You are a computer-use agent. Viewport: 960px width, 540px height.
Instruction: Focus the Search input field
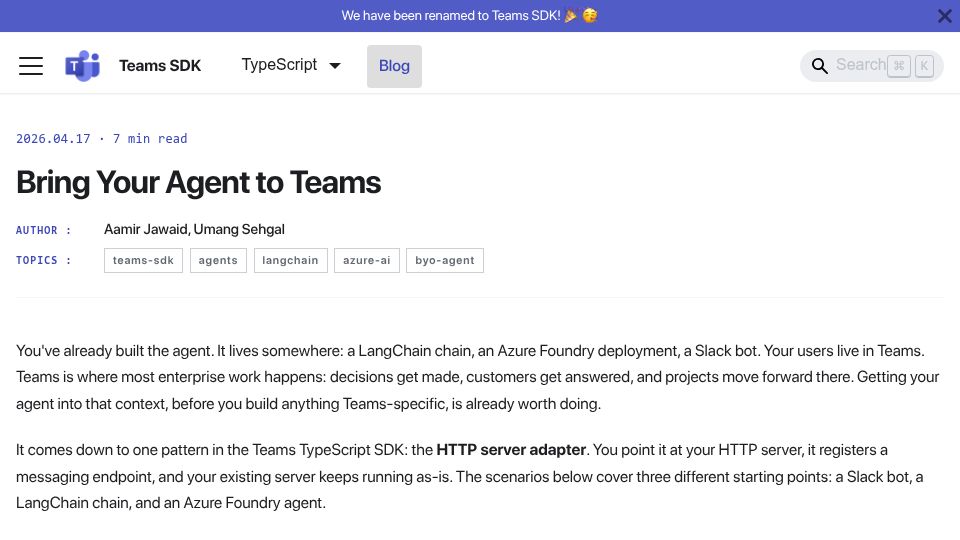pyautogui.click(x=872, y=66)
